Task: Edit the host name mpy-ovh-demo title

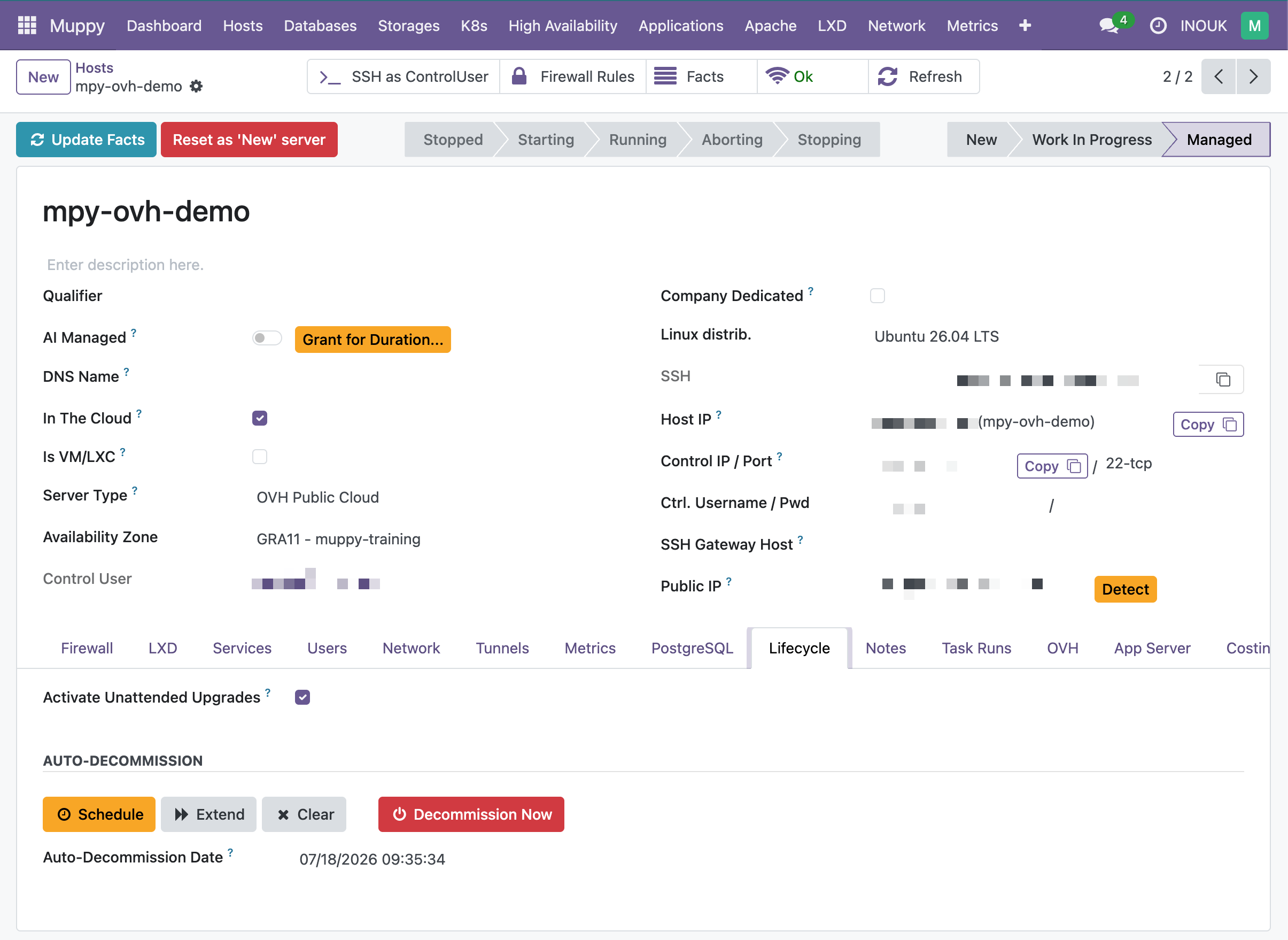Action: 146,212
